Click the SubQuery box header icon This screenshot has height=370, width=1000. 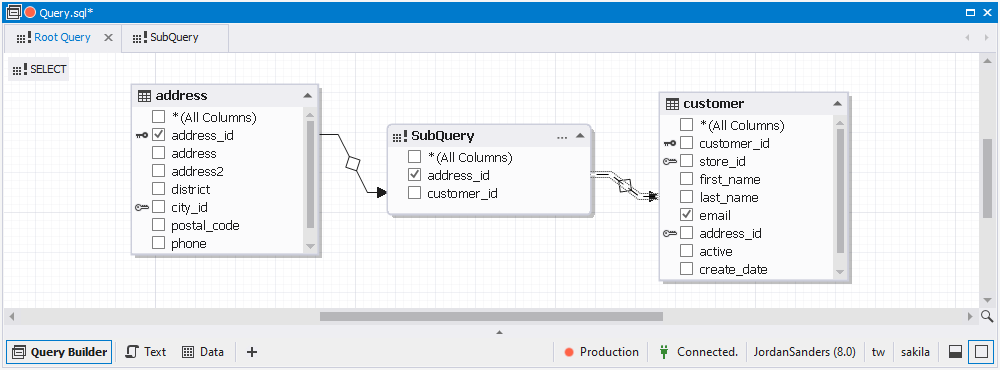tap(400, 136)
